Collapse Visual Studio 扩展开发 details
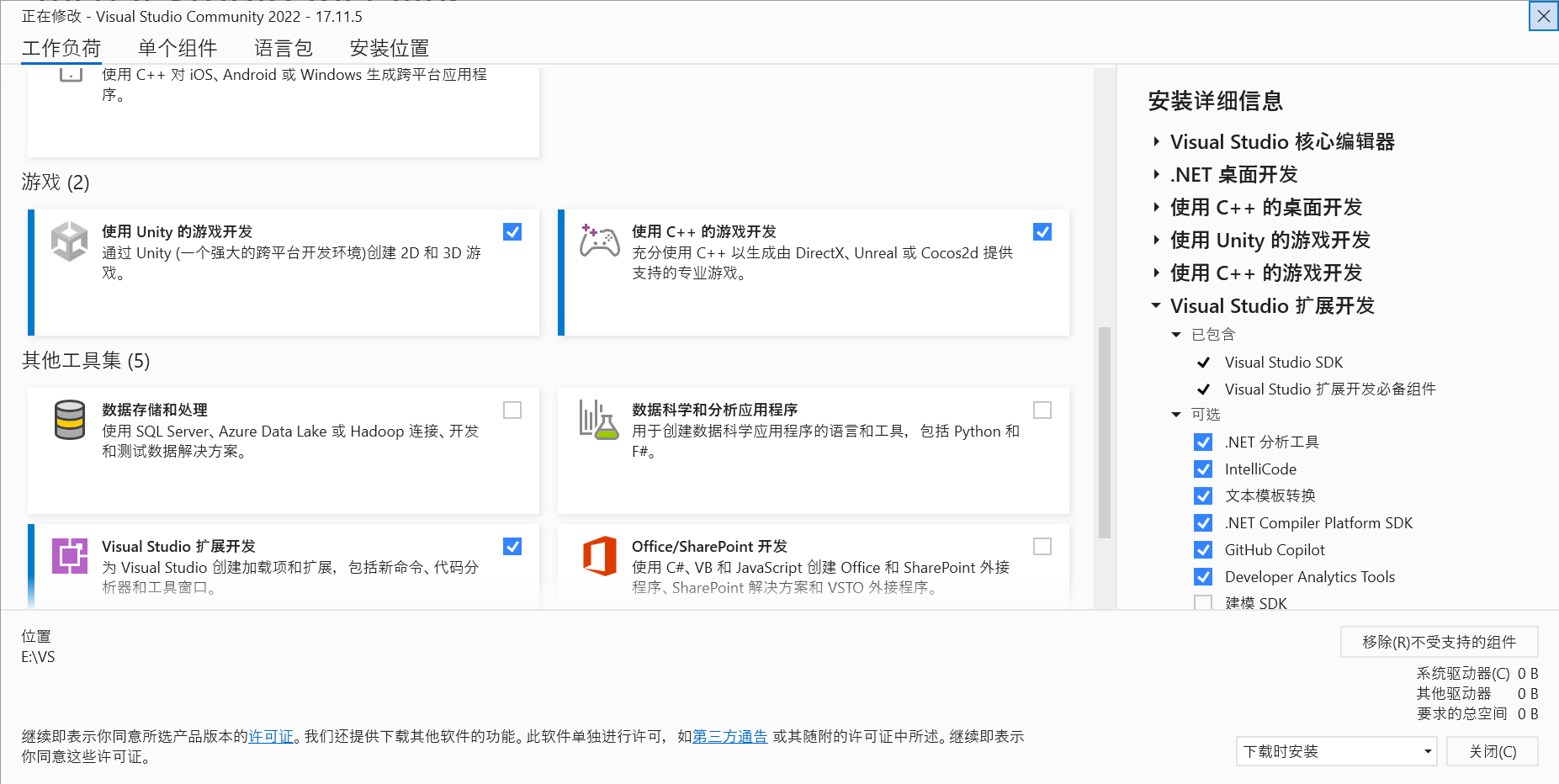 [x=1157, y=306]
